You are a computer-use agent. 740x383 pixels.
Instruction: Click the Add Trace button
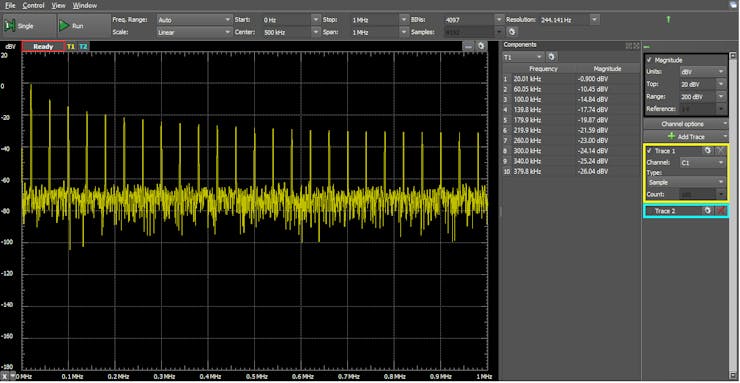pos(686,136)
